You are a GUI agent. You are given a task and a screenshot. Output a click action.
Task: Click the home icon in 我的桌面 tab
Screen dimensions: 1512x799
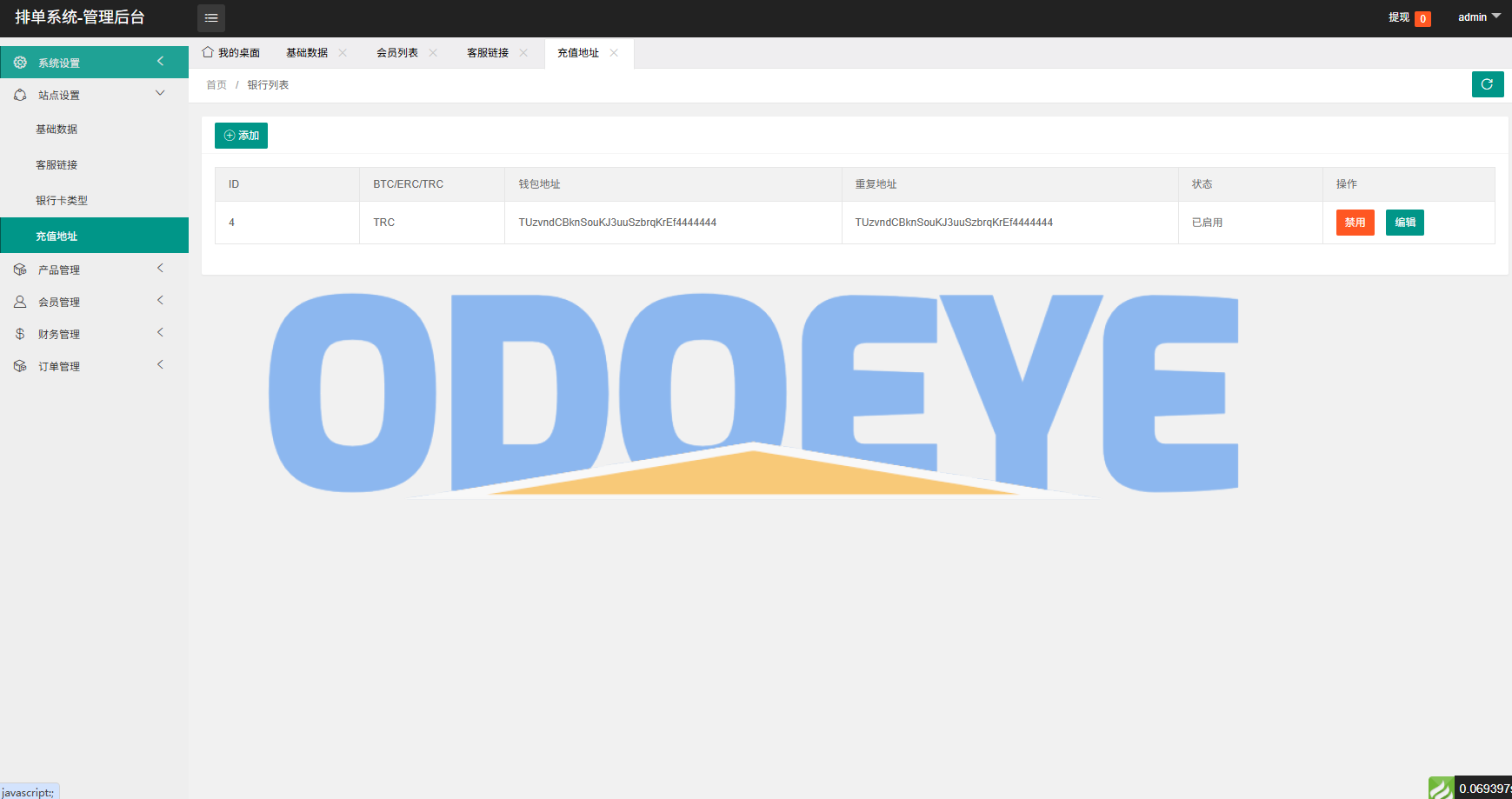point(208,53)
